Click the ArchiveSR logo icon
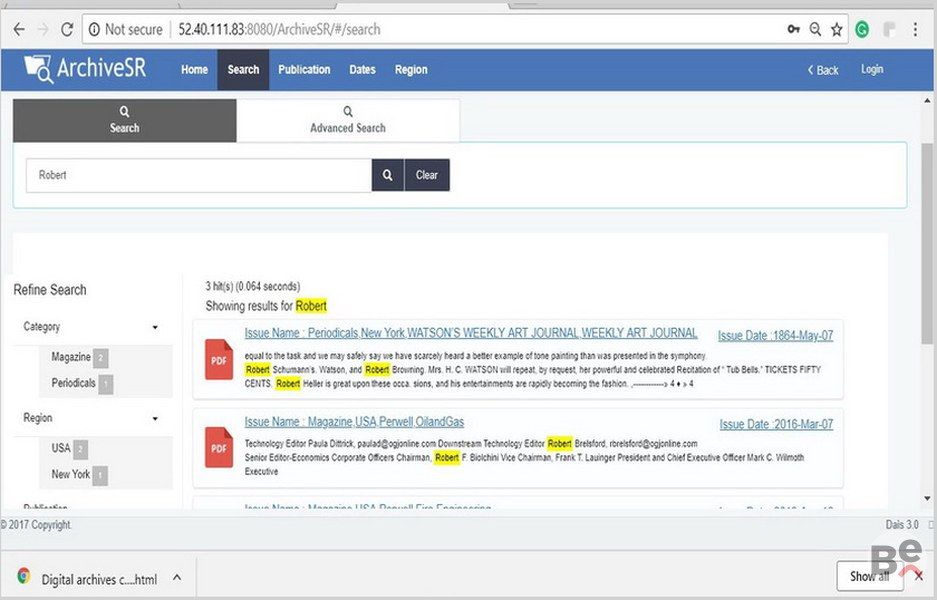The image size is (937, 600). (39, 69)
